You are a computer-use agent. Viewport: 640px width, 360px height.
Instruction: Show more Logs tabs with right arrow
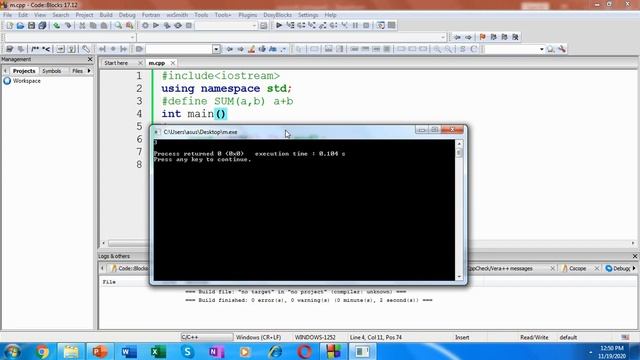click(x=634, y=268)
